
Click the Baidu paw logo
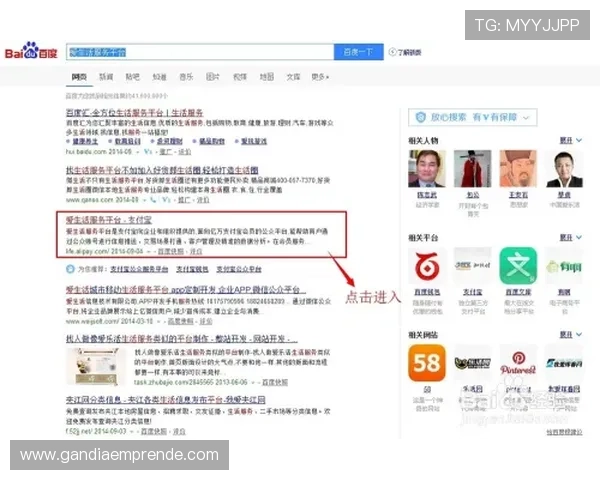[31, 51]
